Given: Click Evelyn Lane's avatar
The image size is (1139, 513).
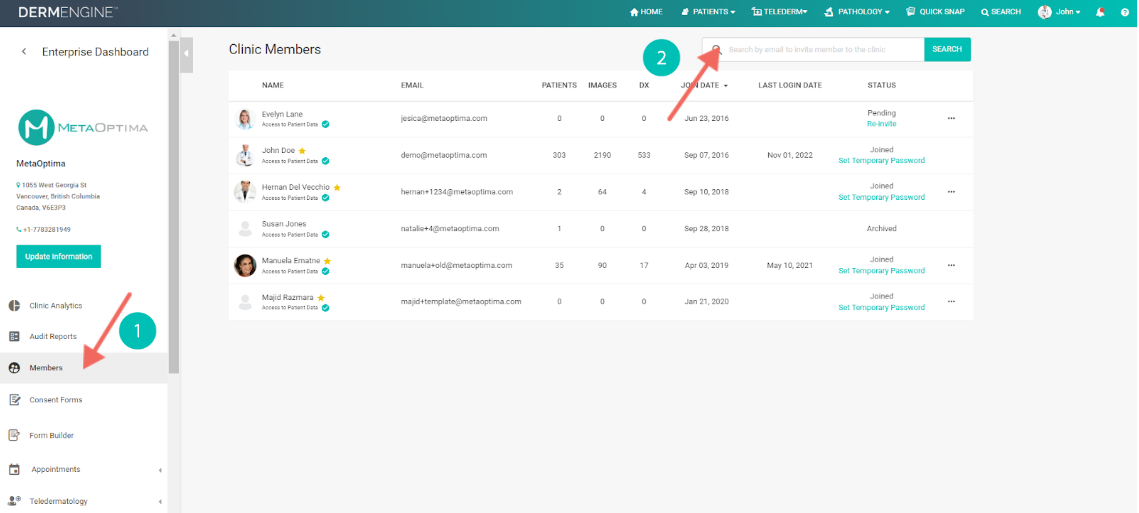Looking at the screenshot, I should [x=245, y=119].
